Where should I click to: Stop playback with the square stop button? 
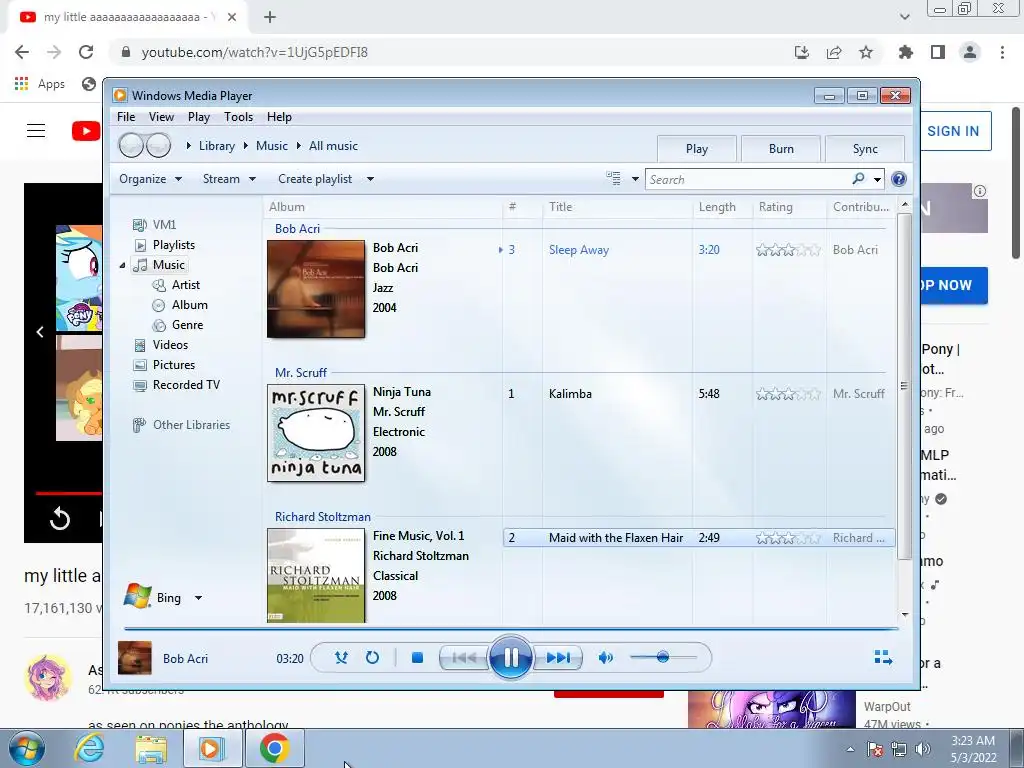tap(417, 658)
